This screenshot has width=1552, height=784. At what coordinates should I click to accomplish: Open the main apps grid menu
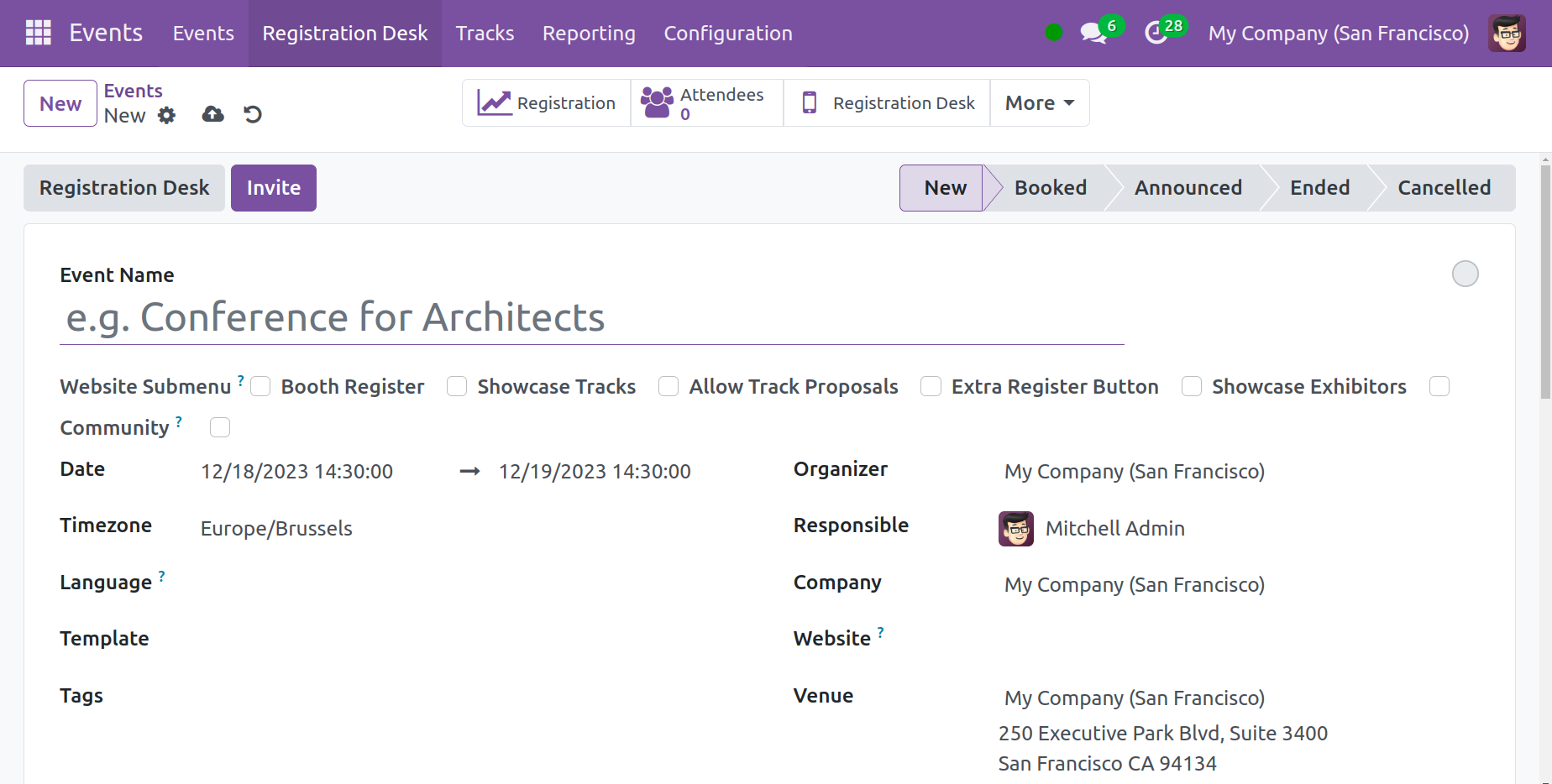pyautogui.click(x=38, y=33)
